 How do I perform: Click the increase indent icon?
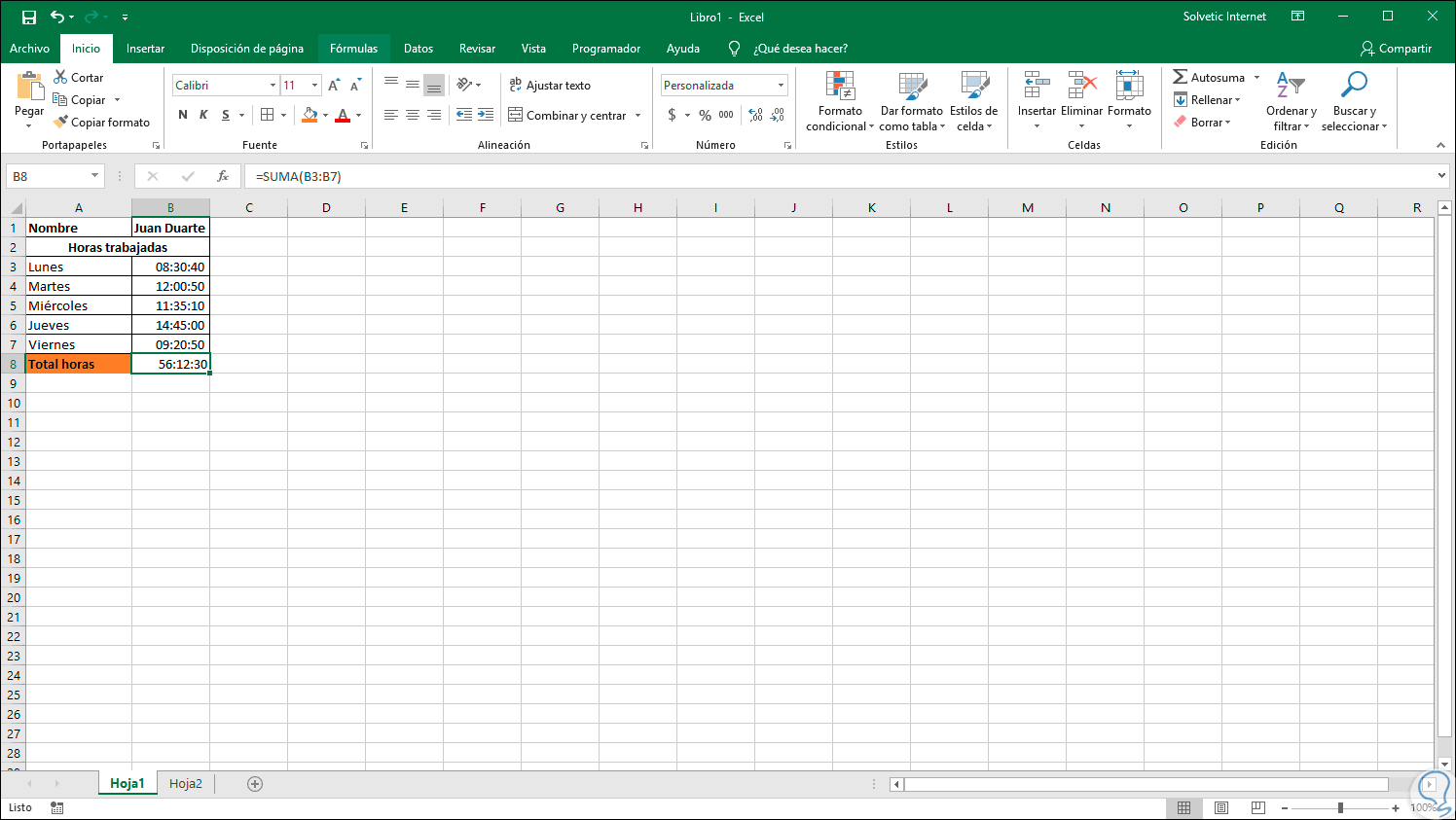pos(486,115)
